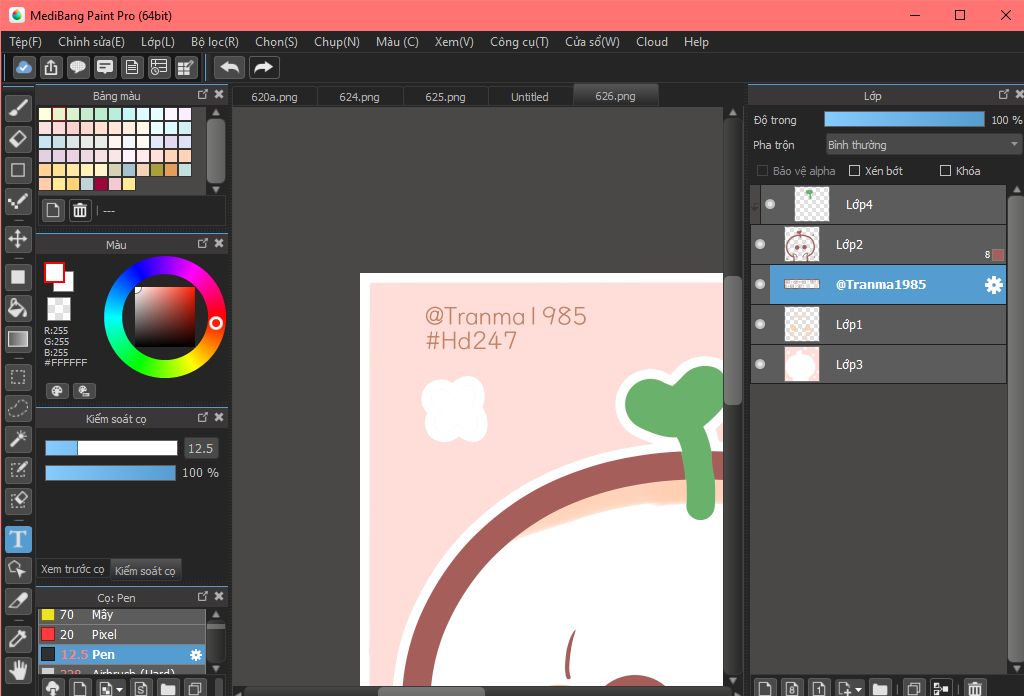This screenshot has width=1024, height=696.
Task: Switch to the 624.png tab
Action: [x=359, y=97]
